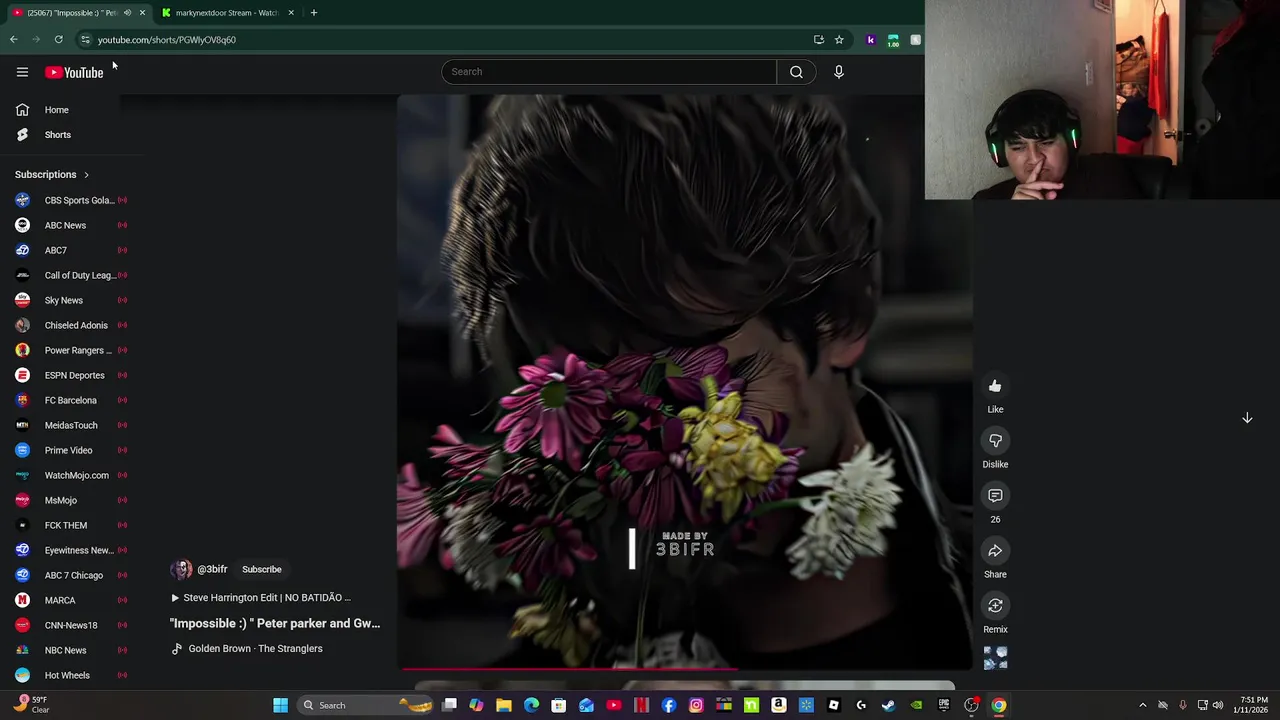1280x720 pixels.
Task: Open ESPN Deportes channel
Action: click(70, 375)
